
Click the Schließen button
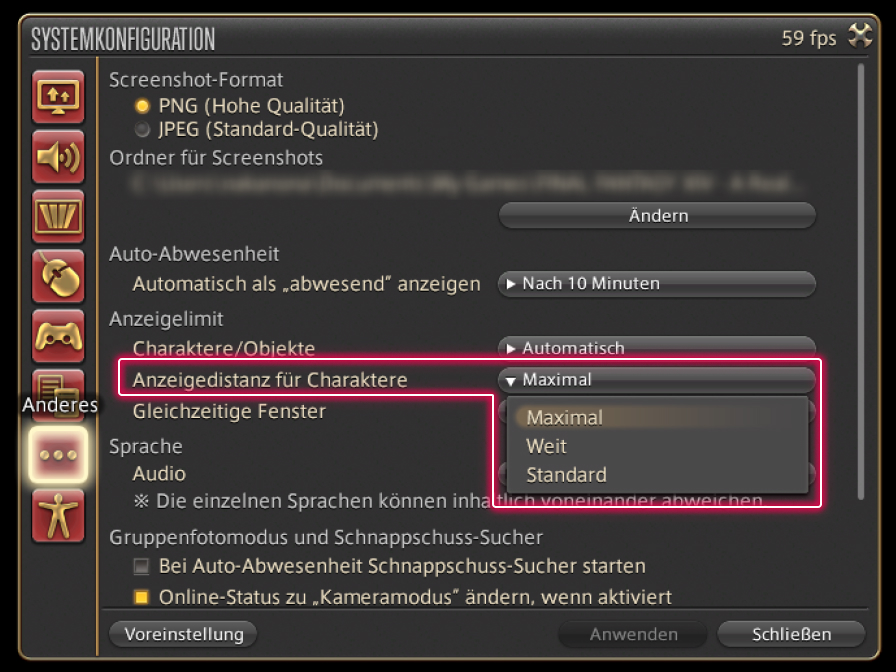(791, 634)
